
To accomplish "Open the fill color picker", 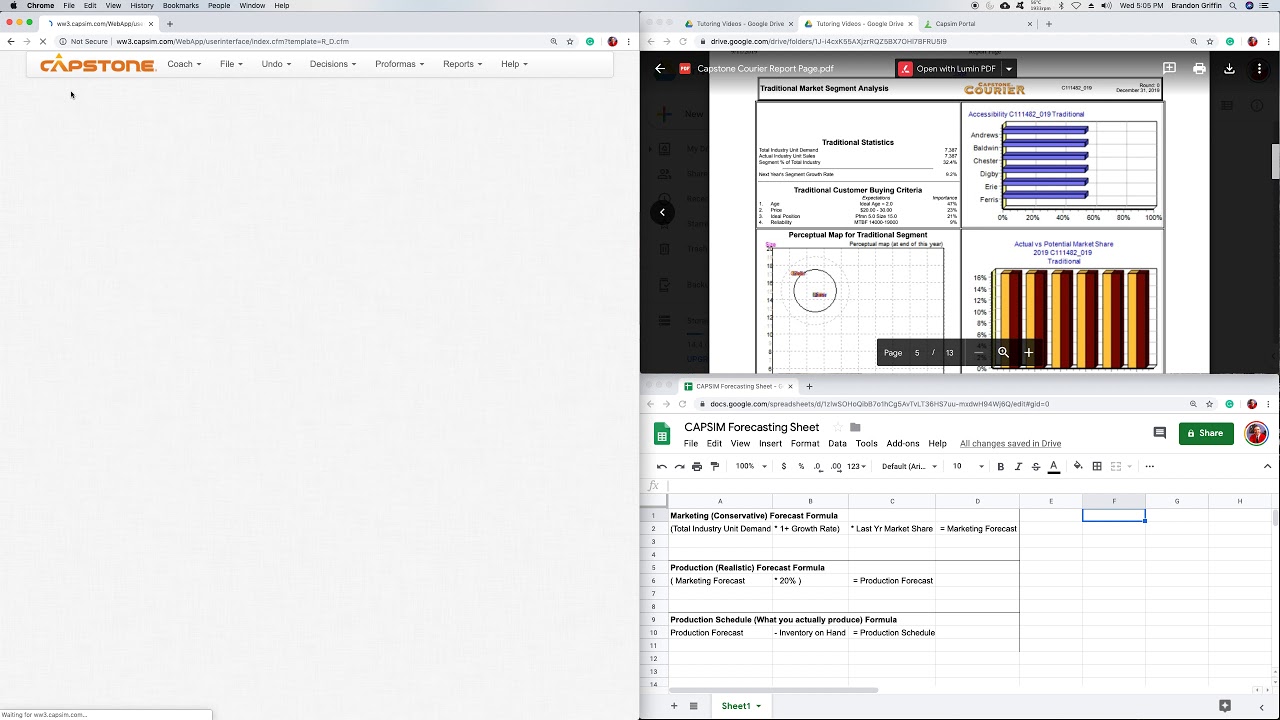I will pos(1078,466).
